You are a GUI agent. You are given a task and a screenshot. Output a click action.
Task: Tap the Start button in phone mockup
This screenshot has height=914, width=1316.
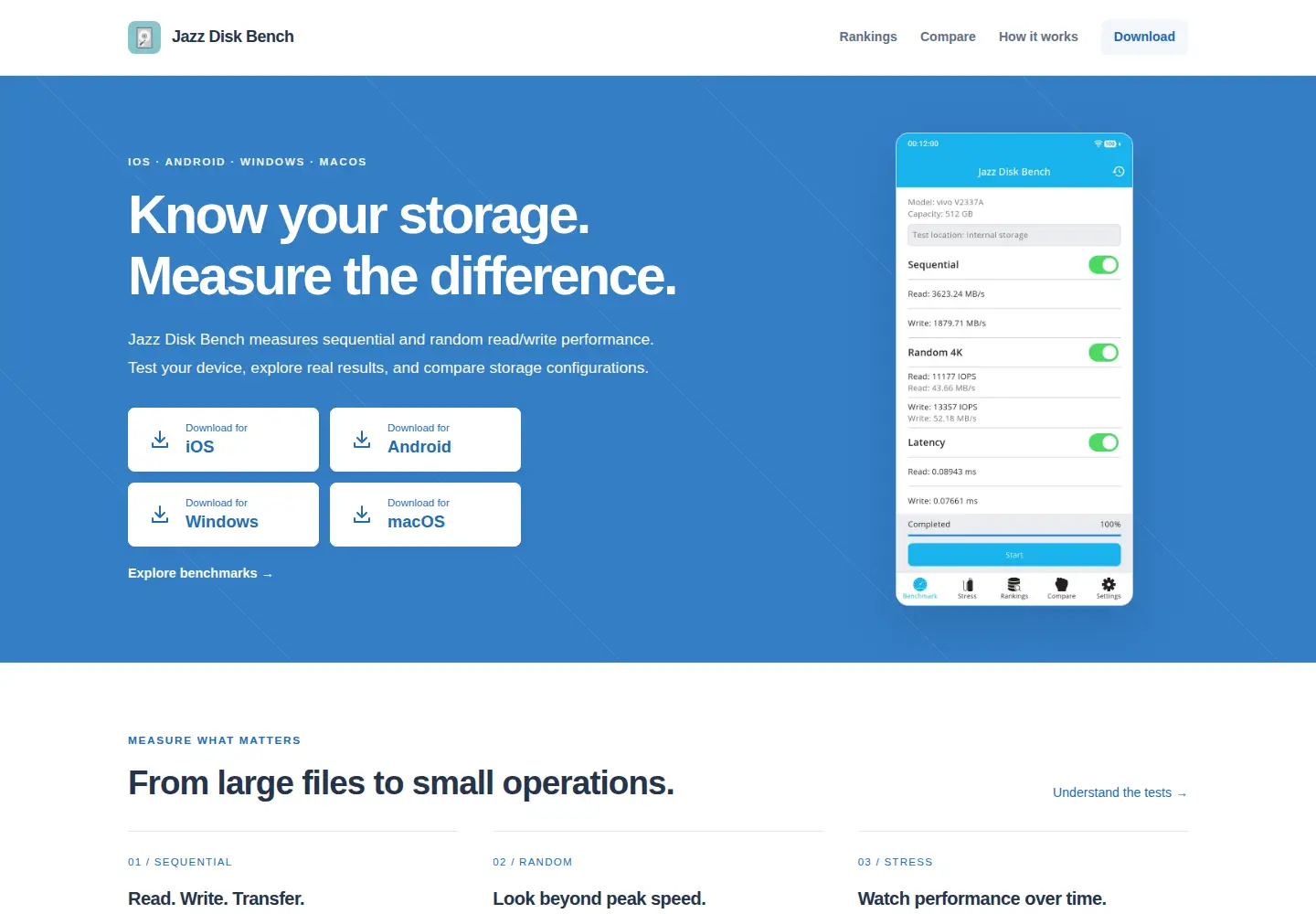tap(1014, 555)
